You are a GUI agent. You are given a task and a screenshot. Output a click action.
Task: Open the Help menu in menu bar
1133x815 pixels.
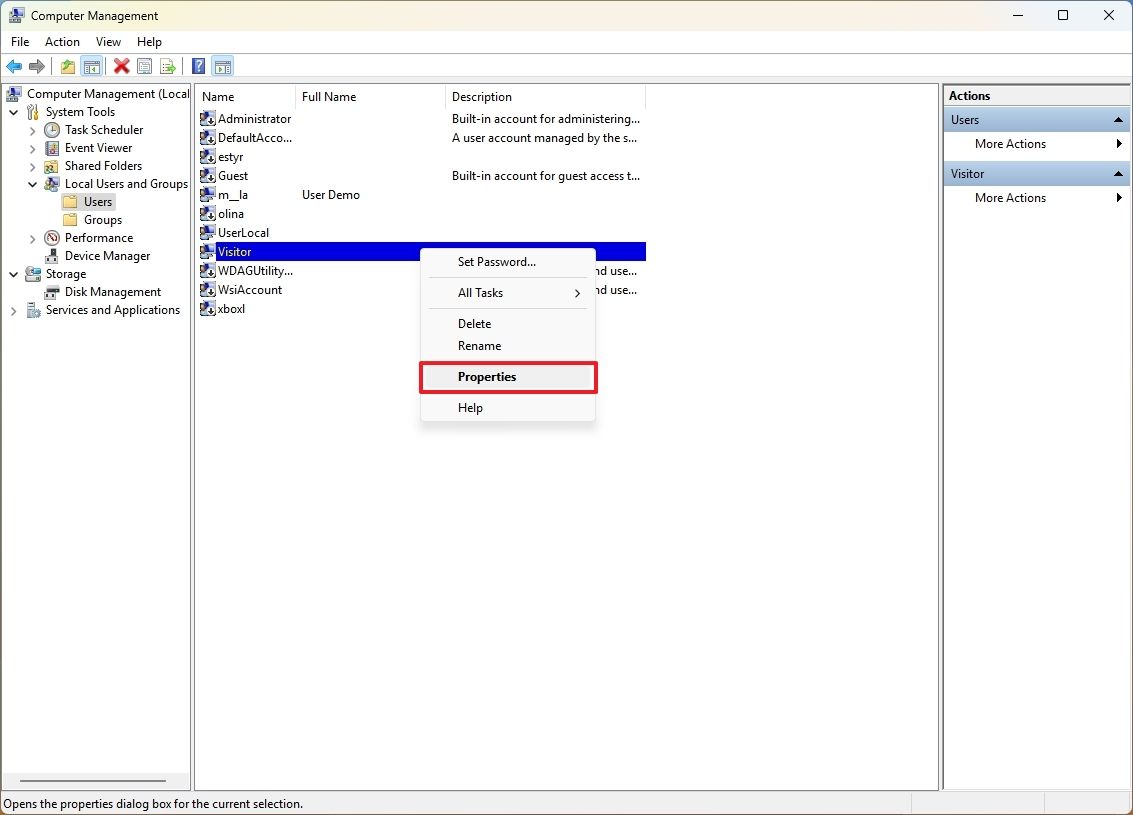(150, 42)
